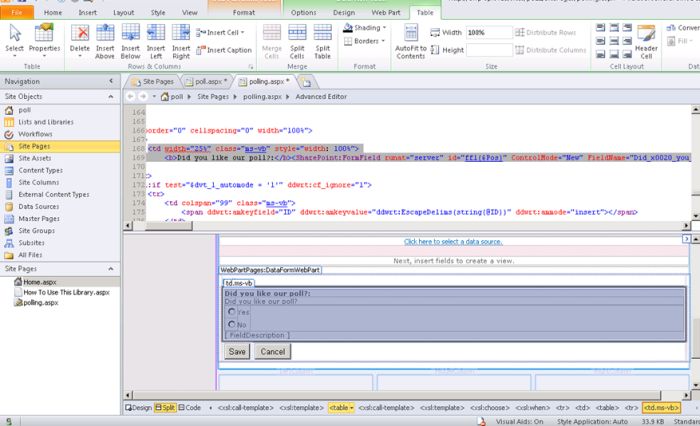
Task: Switch to Split view mode
Action: 167,408
